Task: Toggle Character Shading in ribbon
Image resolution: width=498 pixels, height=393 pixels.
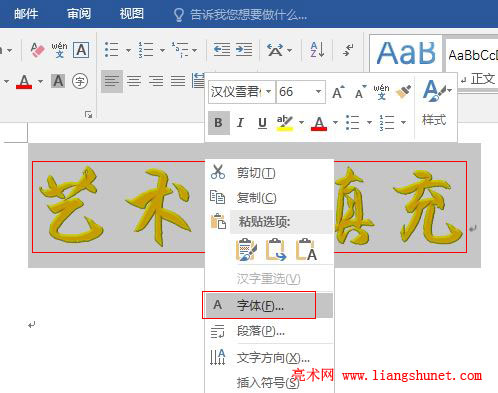Action: point(58,81)
